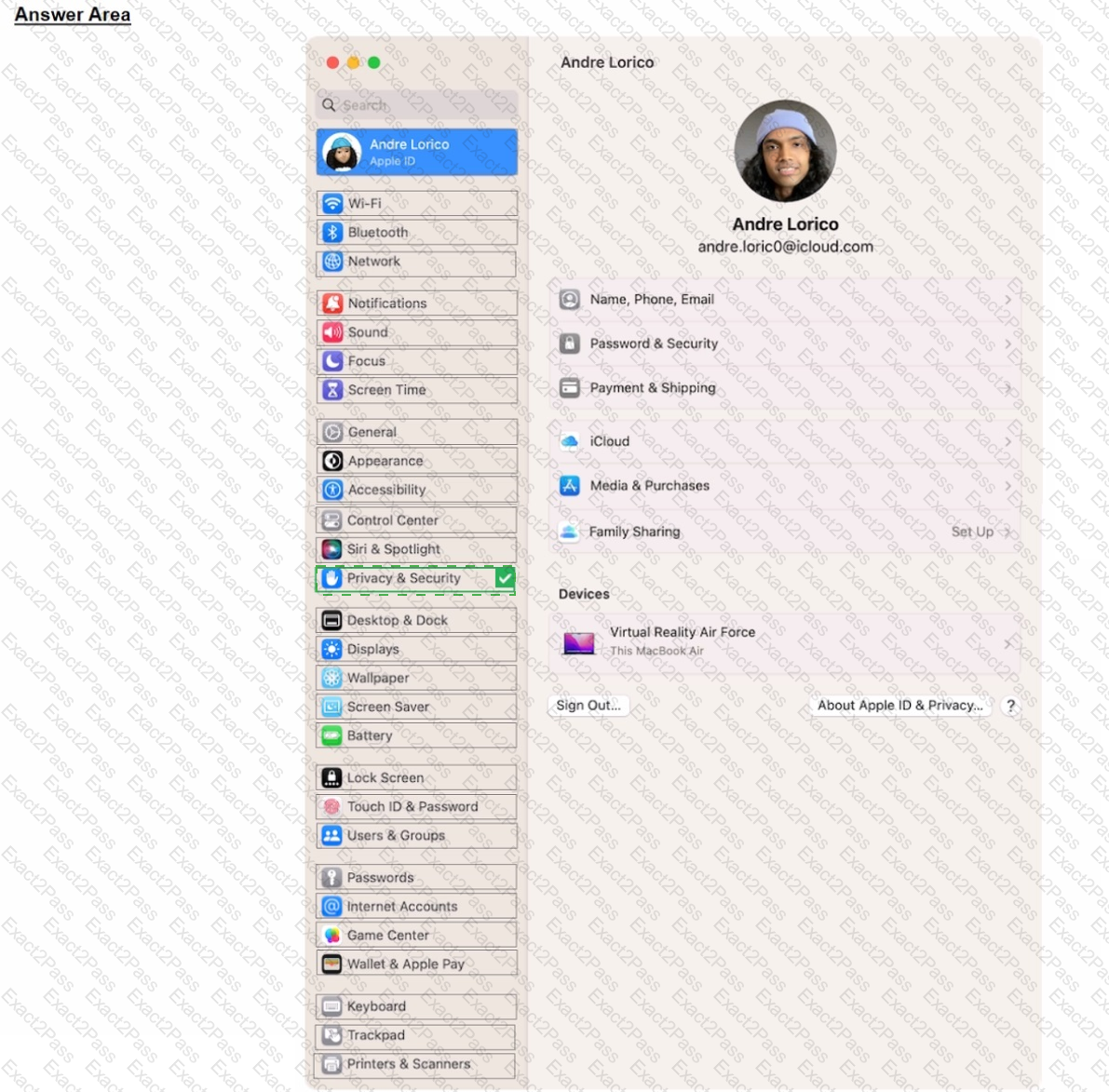Select Andre Lorico Apple ID sidebar item
The height and width of the screenshot is (1092, 1109).
coord(416,152)
